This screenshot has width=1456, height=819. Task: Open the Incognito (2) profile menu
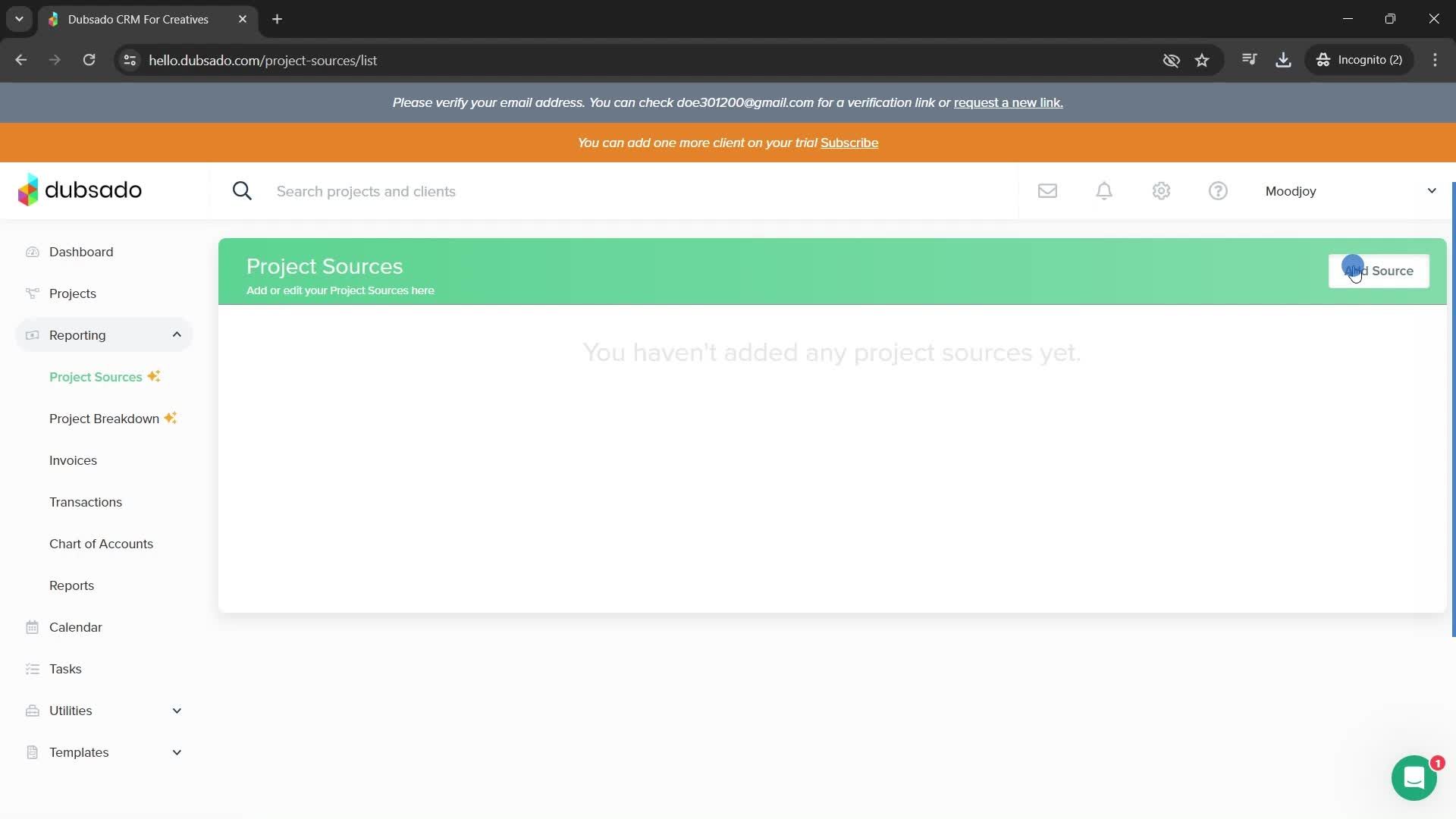coord(1359,60)
